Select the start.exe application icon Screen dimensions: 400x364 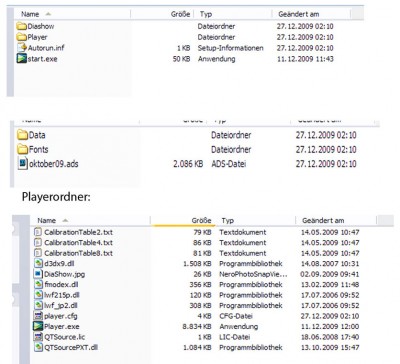[x=22, y=59]
